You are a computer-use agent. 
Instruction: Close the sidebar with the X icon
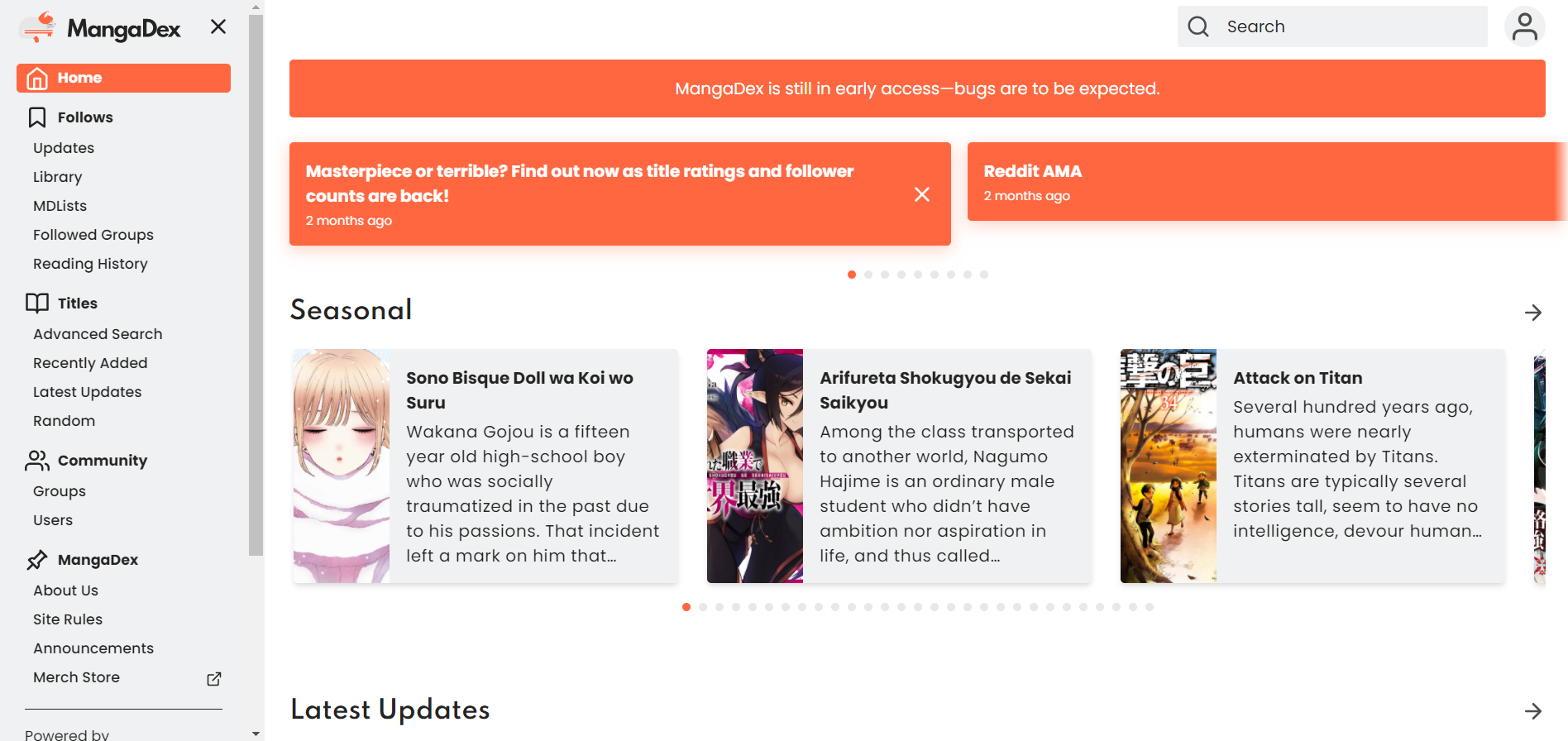pyautogui.click(x=218, y=26)
